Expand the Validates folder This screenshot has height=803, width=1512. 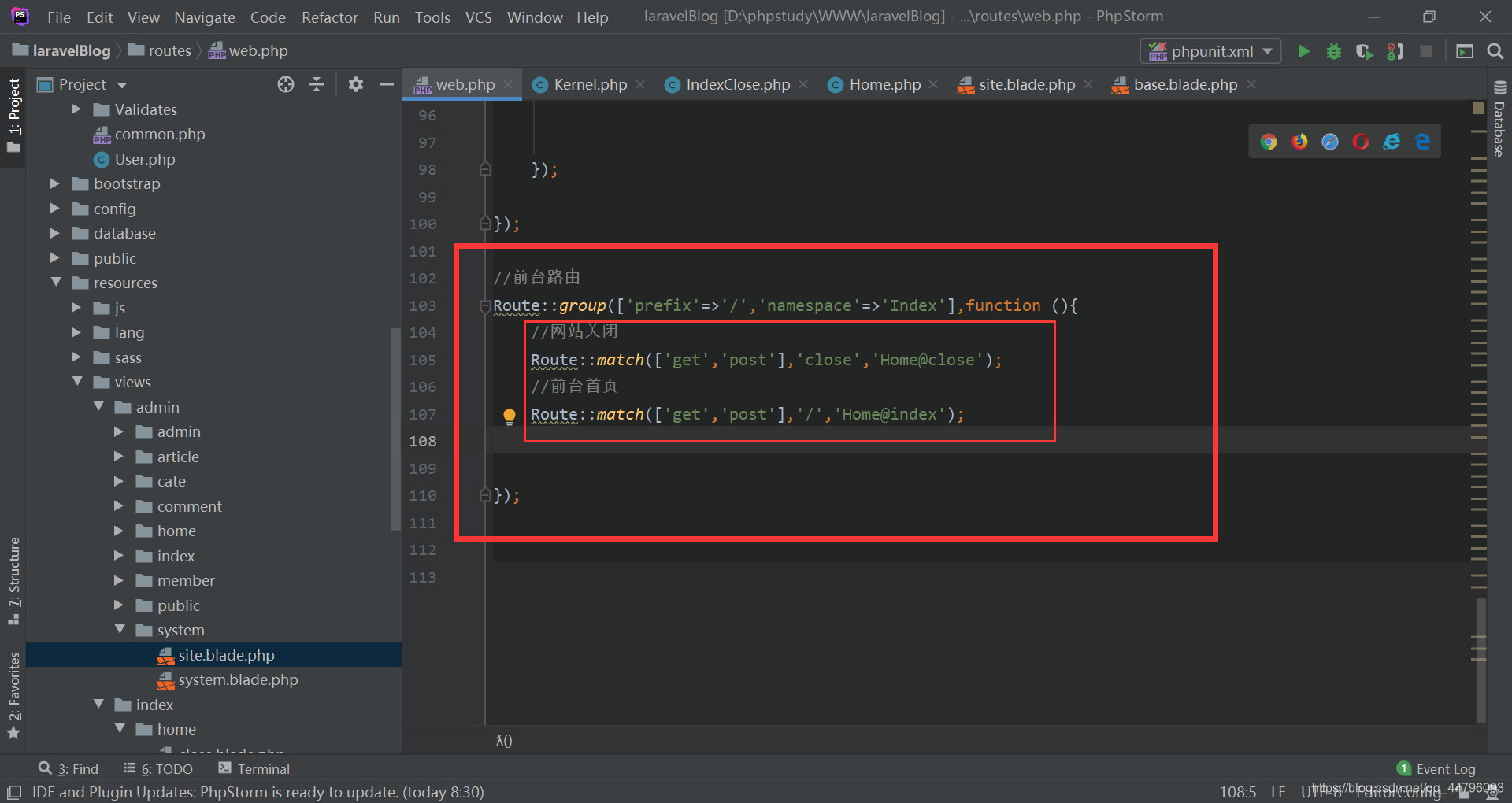(76, 109)
